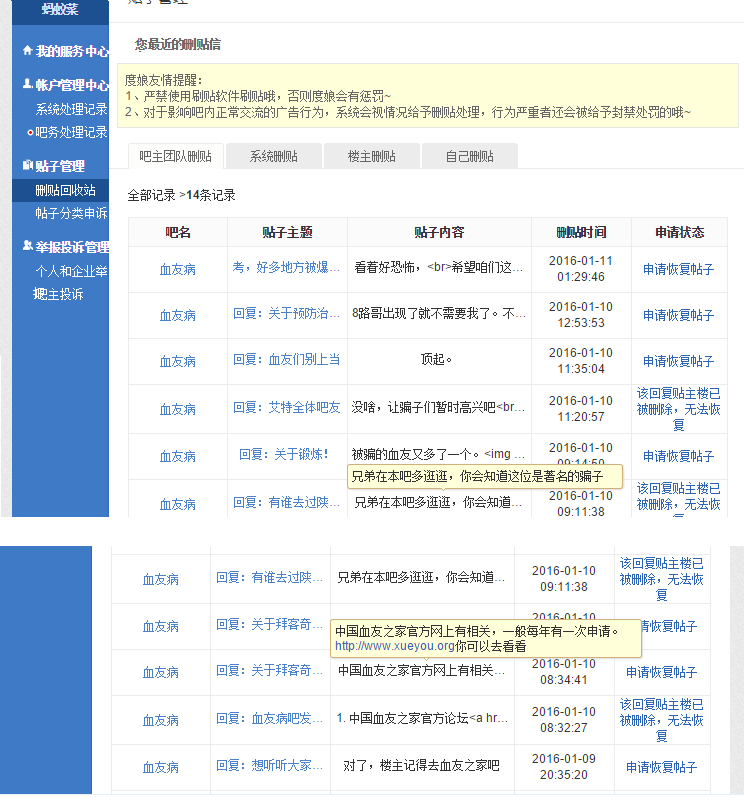Go to 帖子分类申诉 in the sidebar
The image size is (744, 804).
click(71, 213)
